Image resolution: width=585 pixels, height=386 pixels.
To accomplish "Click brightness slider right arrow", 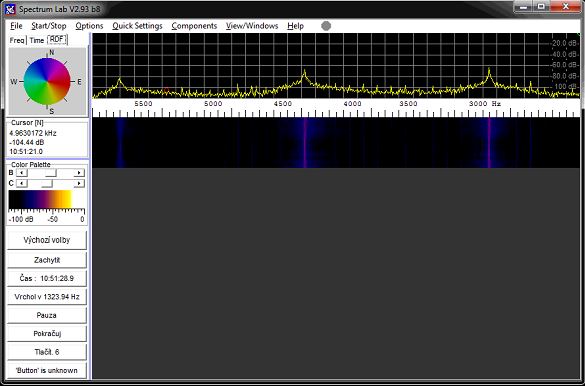I will [79, 173].
